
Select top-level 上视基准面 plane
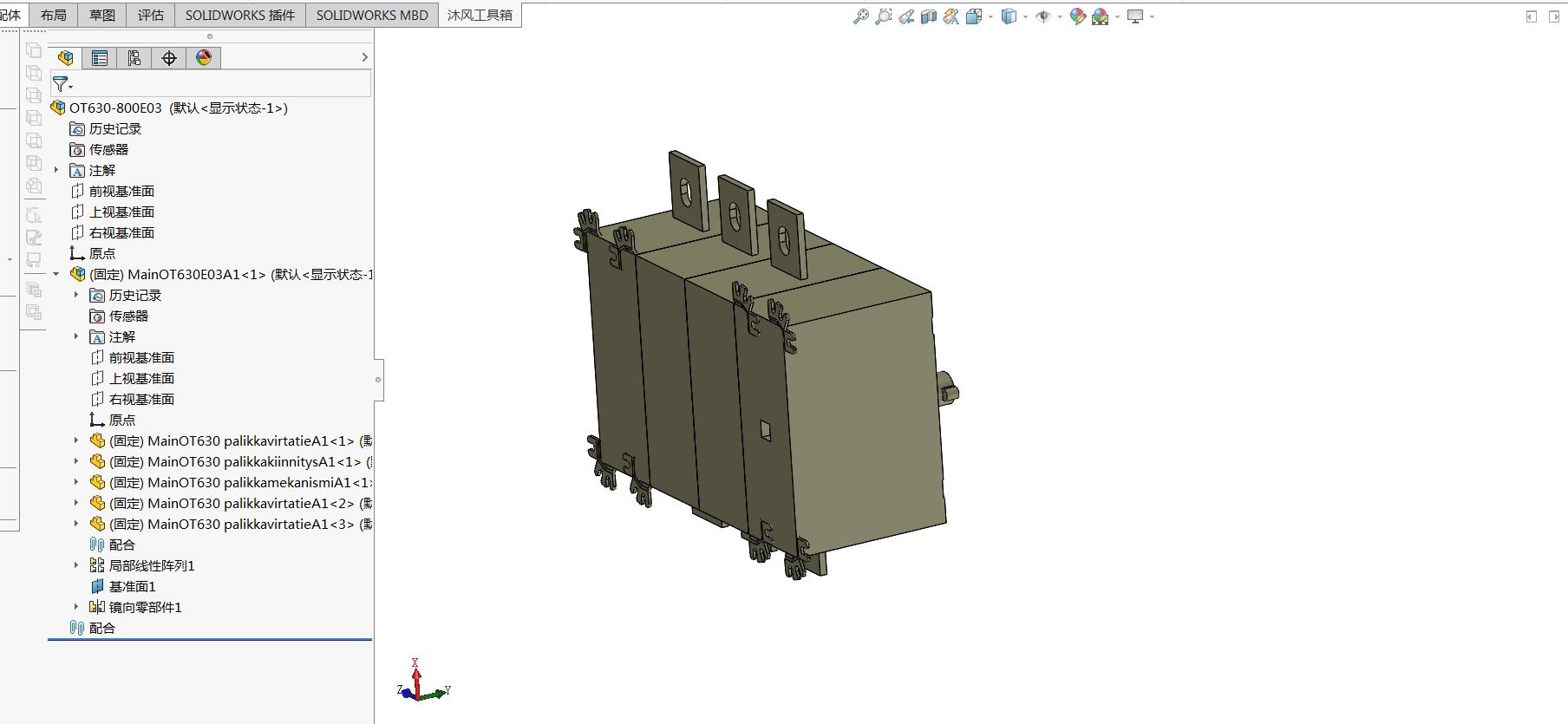point(112,212)
